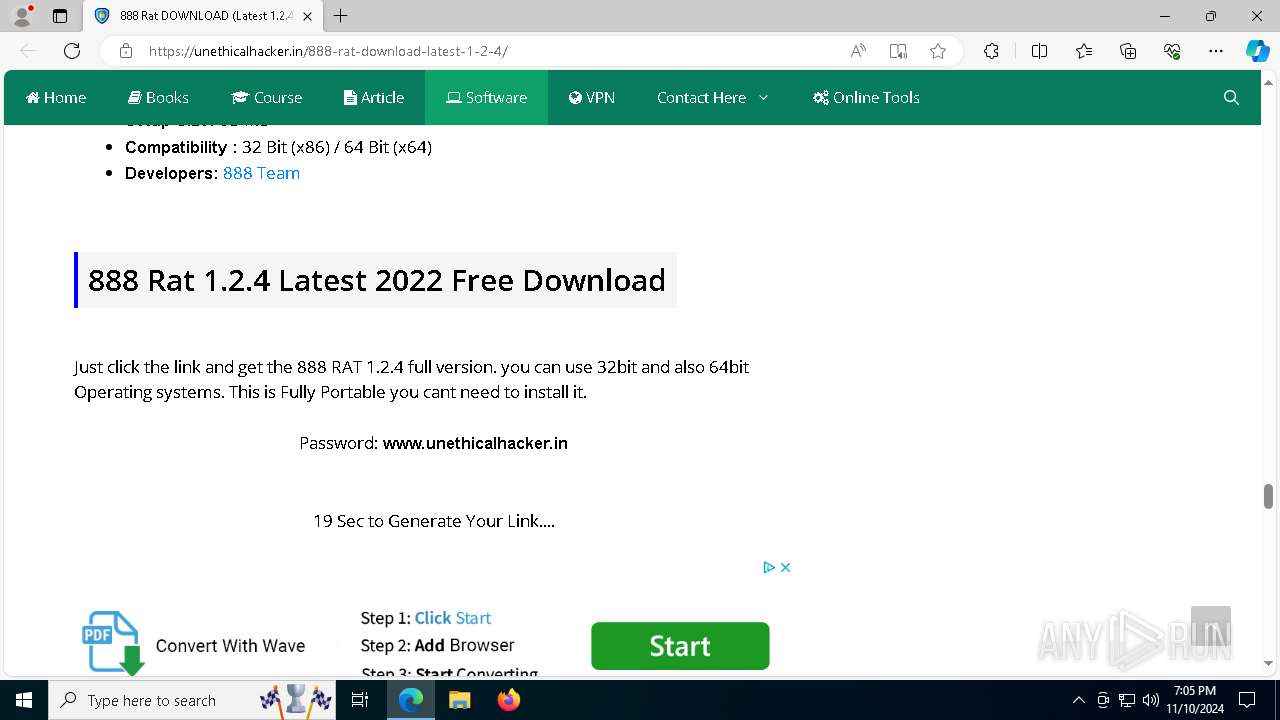This screenshot has width=1280, height=720.
Task: Click the Read aloud icon
Action: tap(858, 51)
